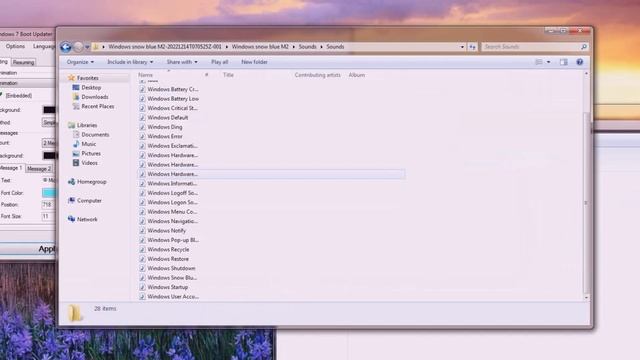Switch to the Message 2 tab

(39, 169)
